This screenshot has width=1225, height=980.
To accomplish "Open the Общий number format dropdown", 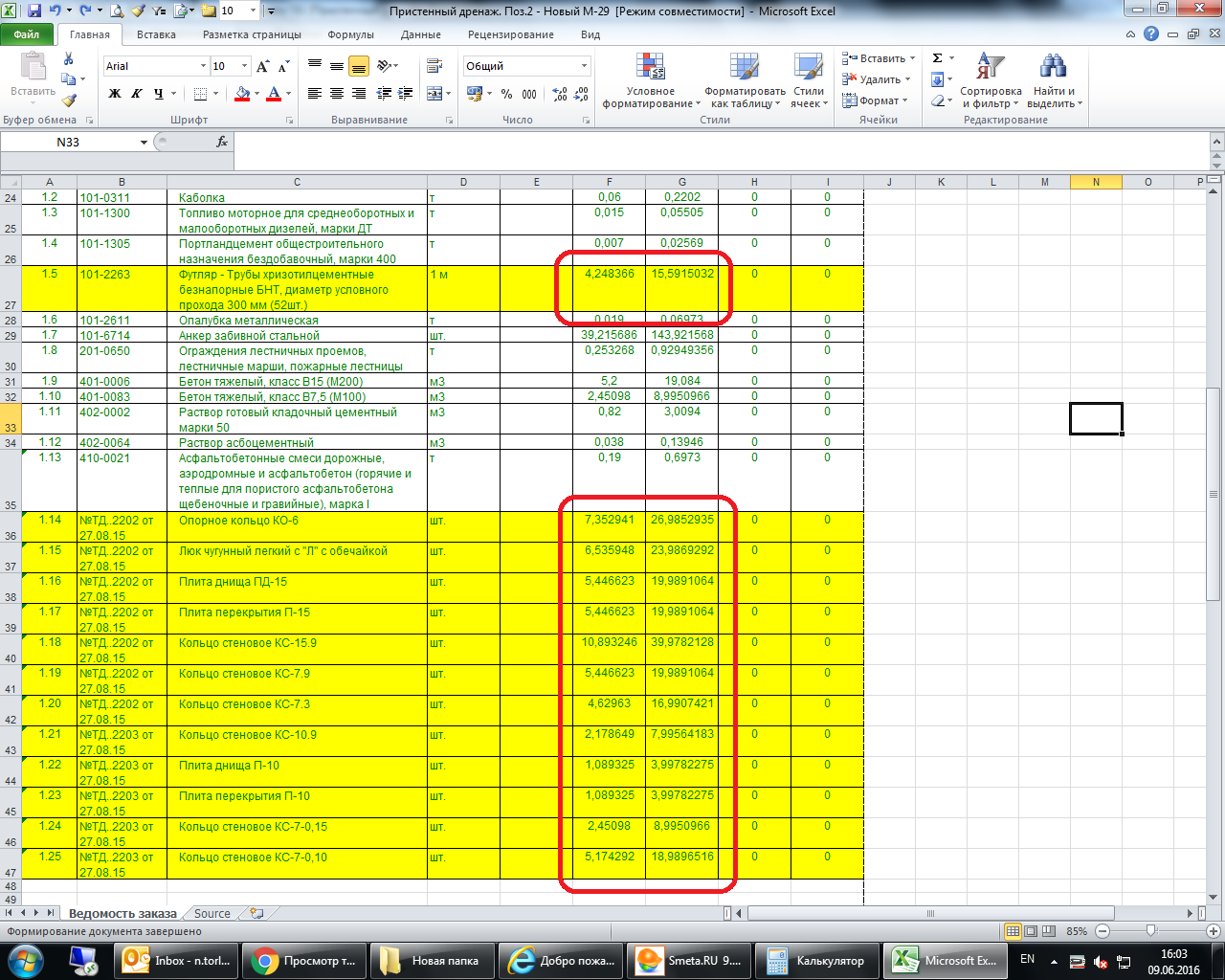I will pyautogui.click(x=584, y=66).
